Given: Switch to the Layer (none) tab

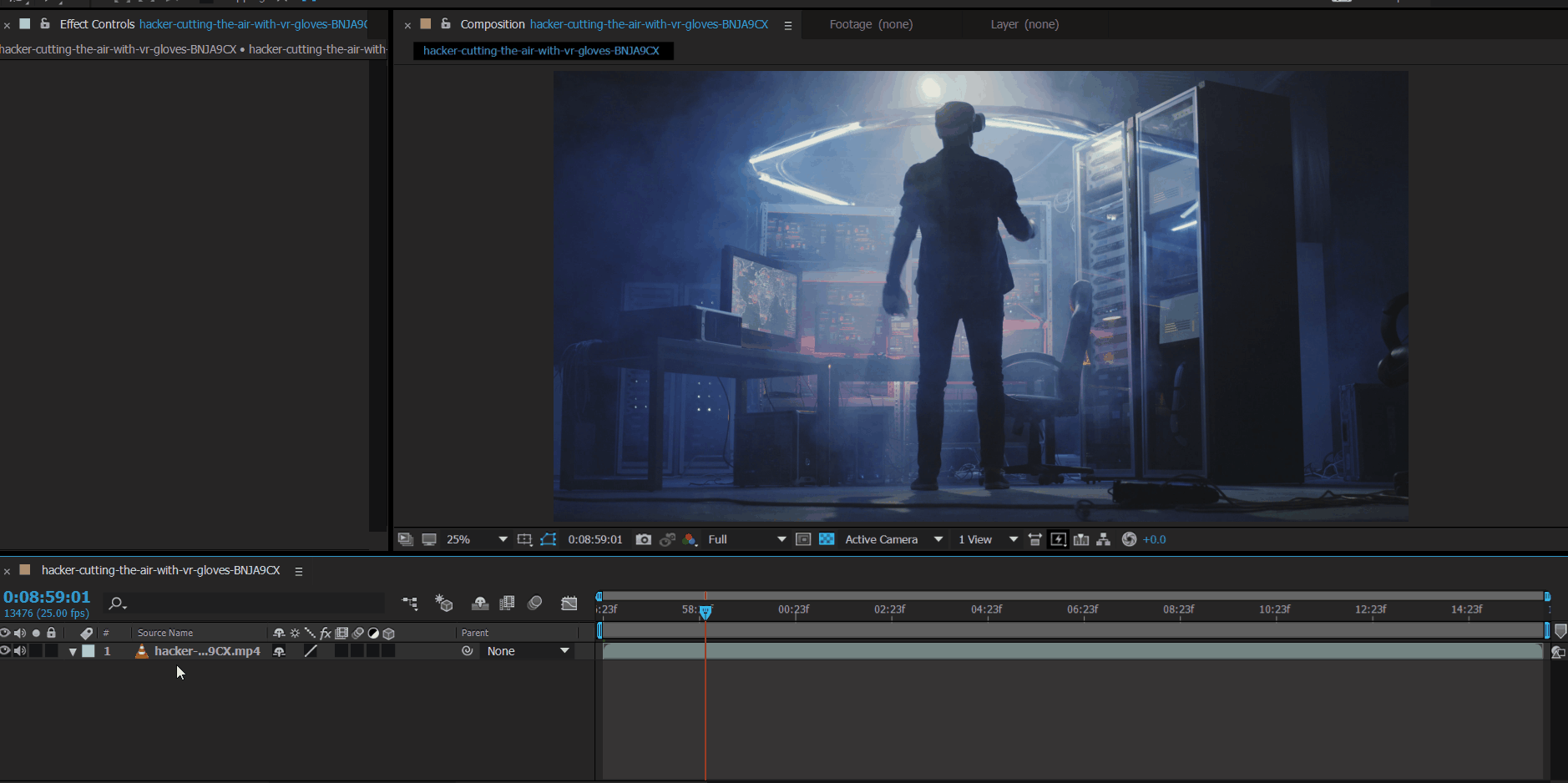Looking at the screenshot, I should pyautogui.click(x=1024, y=24).
